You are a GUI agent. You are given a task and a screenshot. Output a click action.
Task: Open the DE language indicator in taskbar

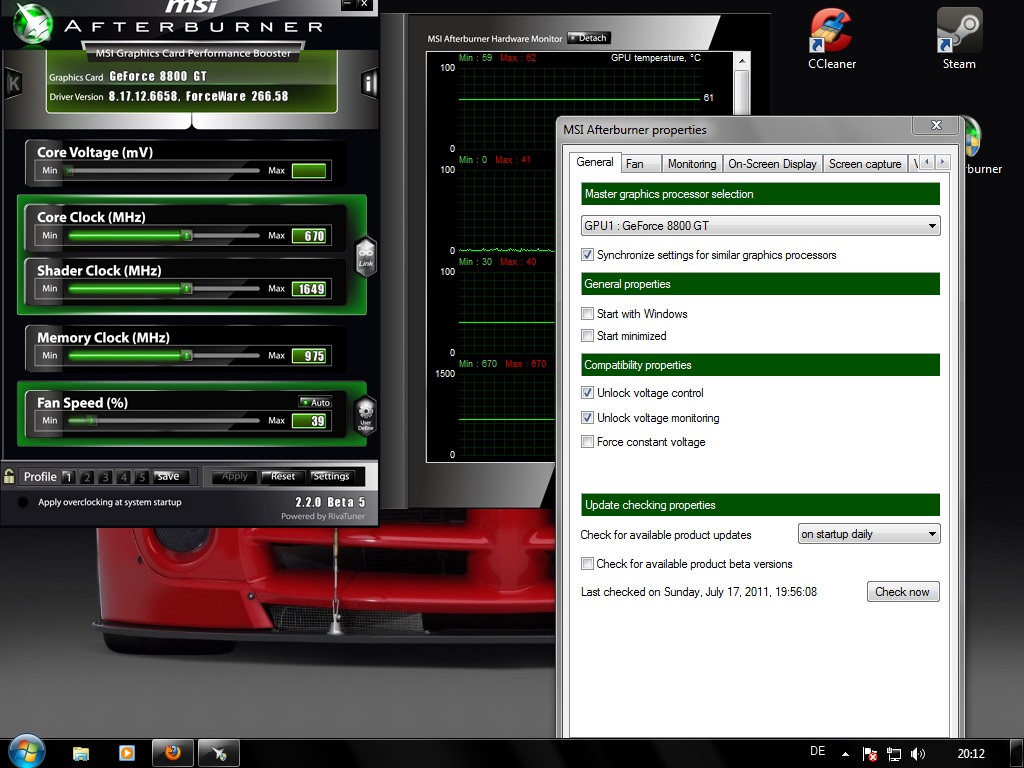(817, 751)
